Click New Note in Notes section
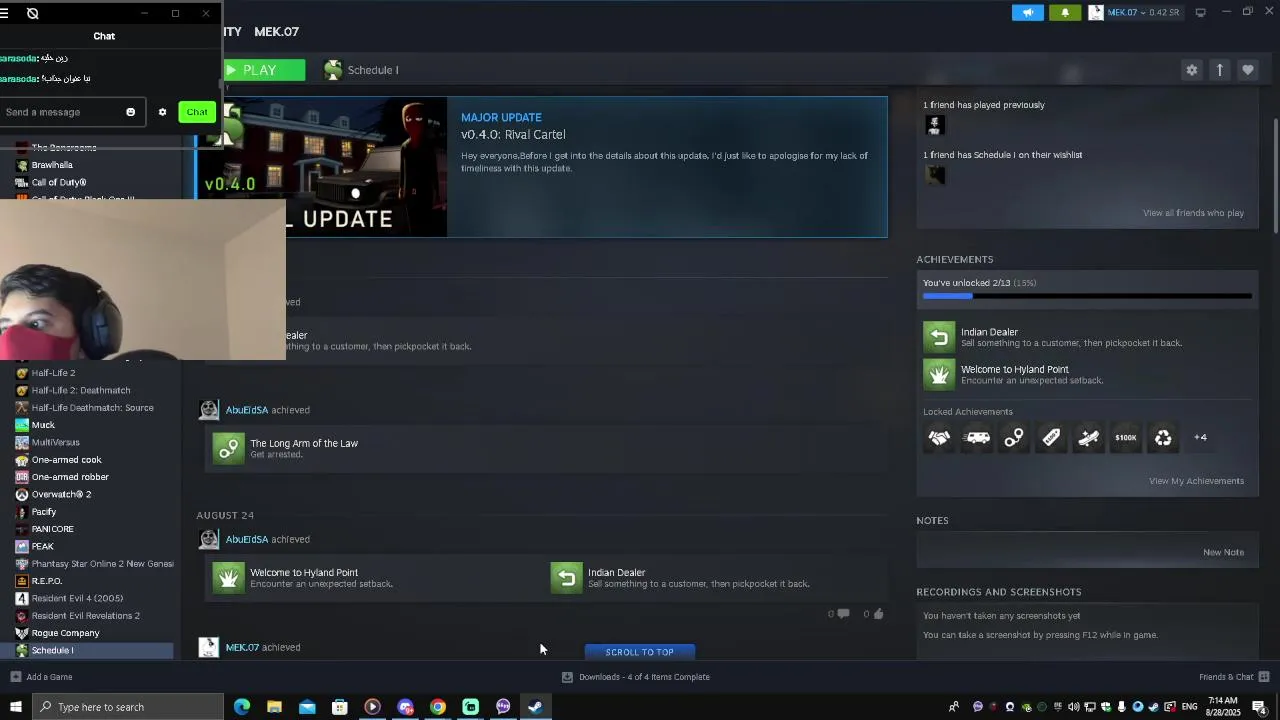Viewport: 1280px width, 720px height. click(1223, 552)
